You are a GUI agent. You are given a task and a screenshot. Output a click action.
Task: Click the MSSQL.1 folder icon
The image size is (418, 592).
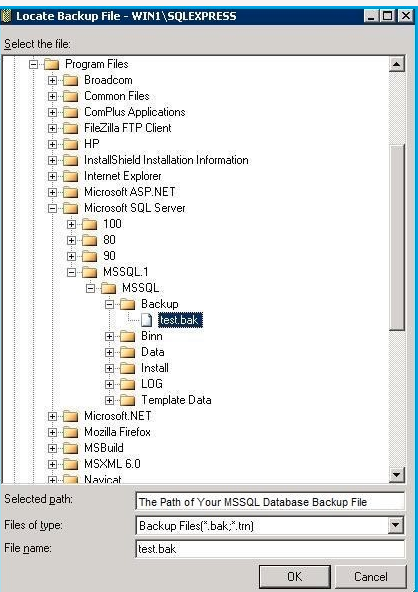tap(89, 272)
